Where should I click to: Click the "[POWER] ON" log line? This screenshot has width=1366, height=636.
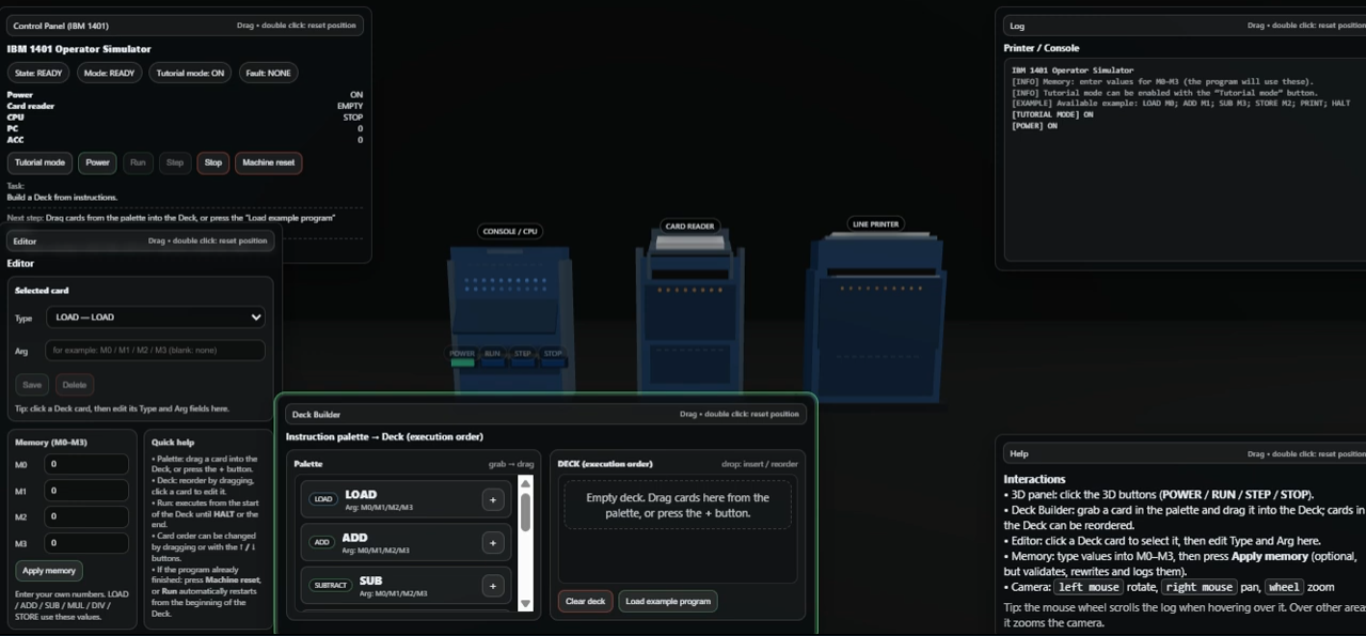tap(1034, 126)
